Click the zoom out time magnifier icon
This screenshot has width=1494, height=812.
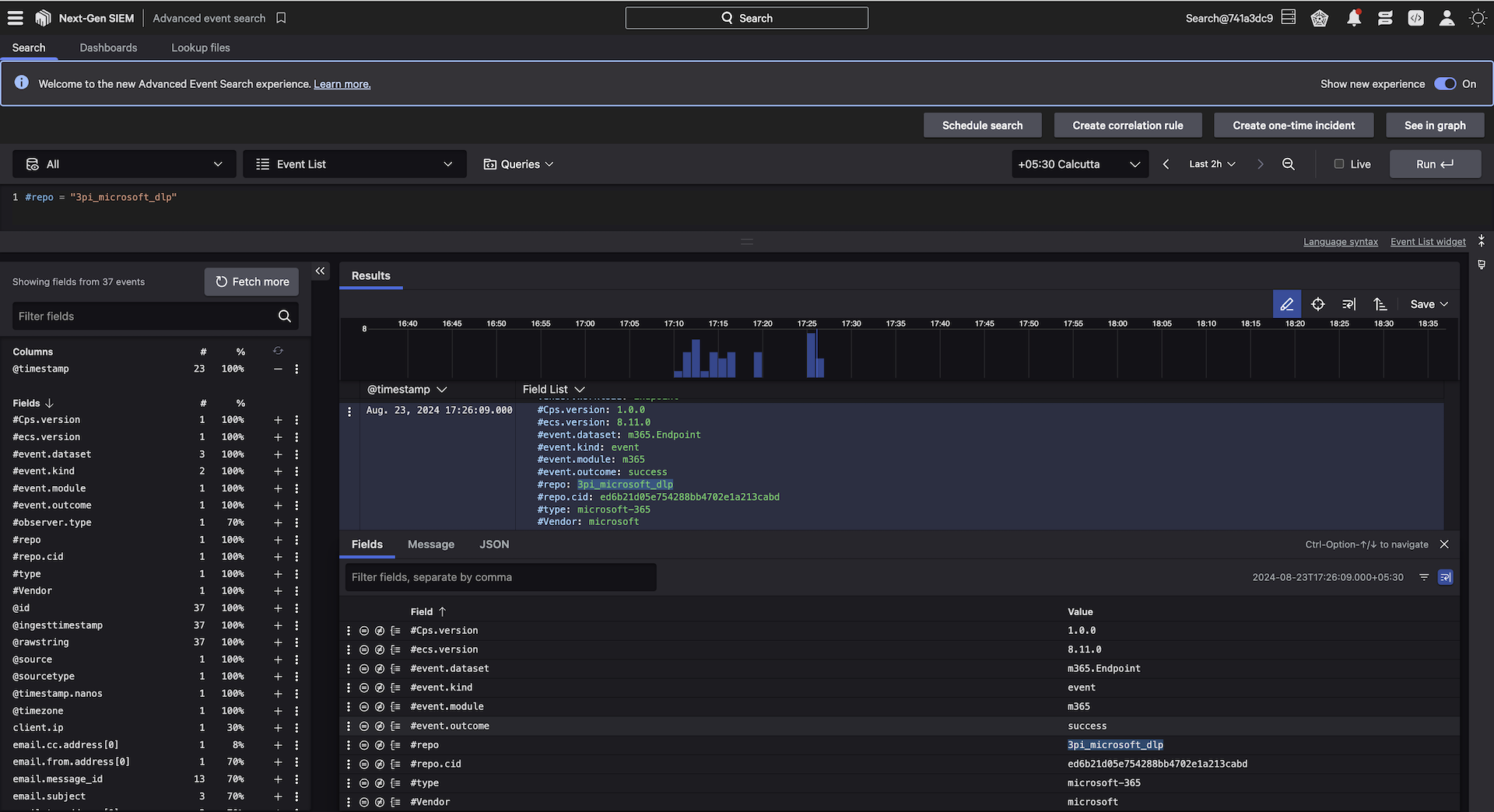(1289, 164)
